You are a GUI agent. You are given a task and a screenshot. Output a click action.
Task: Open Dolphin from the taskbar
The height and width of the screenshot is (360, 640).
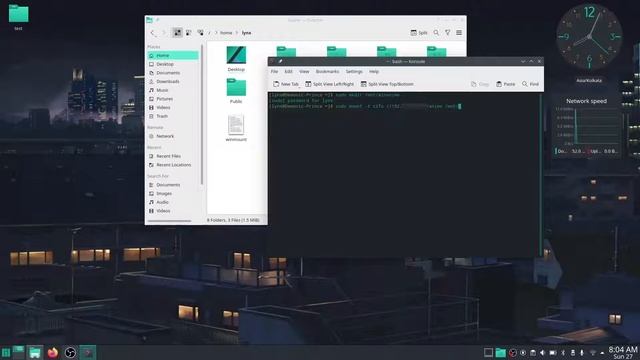35,352
